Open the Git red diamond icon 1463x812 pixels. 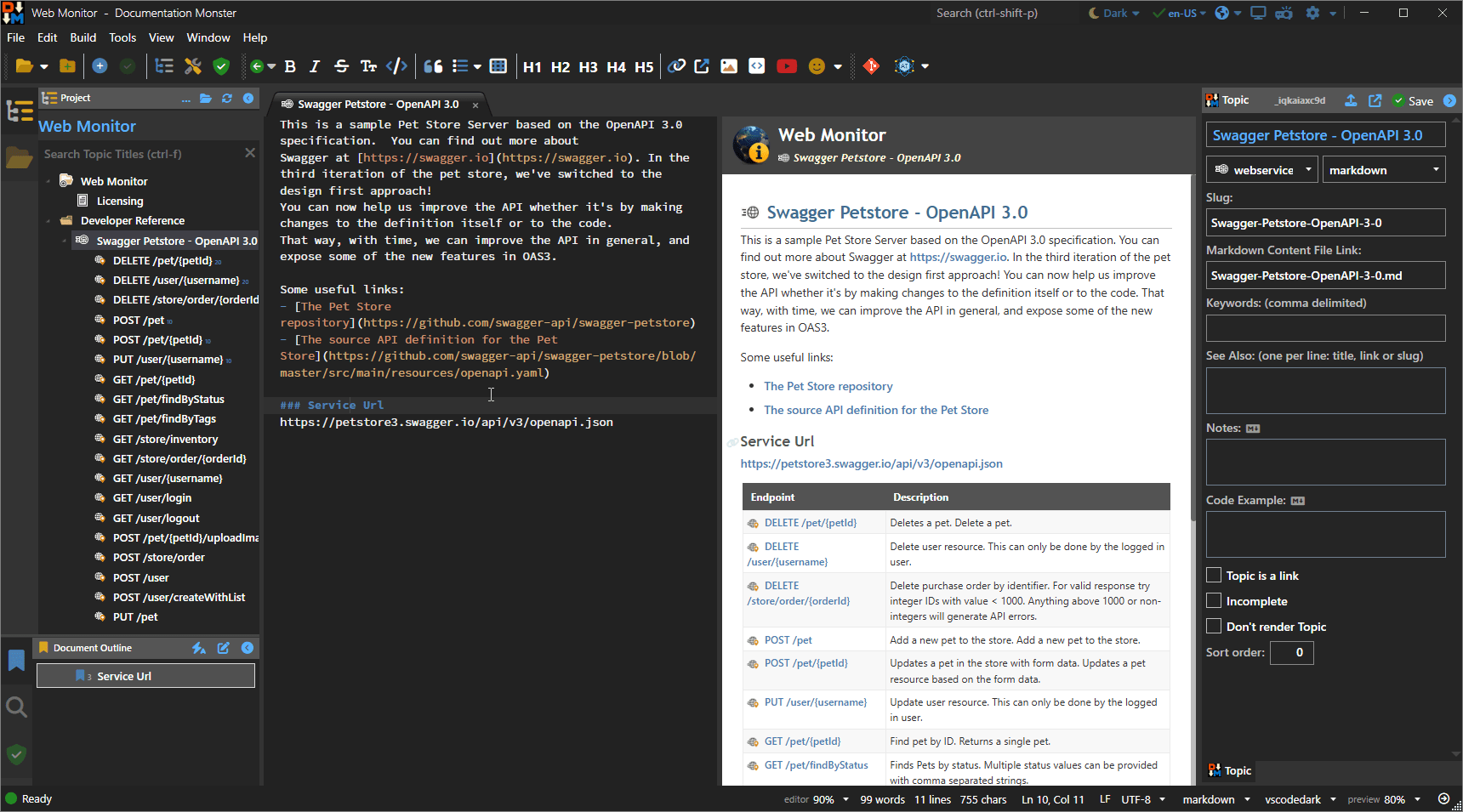pos(871,66)
